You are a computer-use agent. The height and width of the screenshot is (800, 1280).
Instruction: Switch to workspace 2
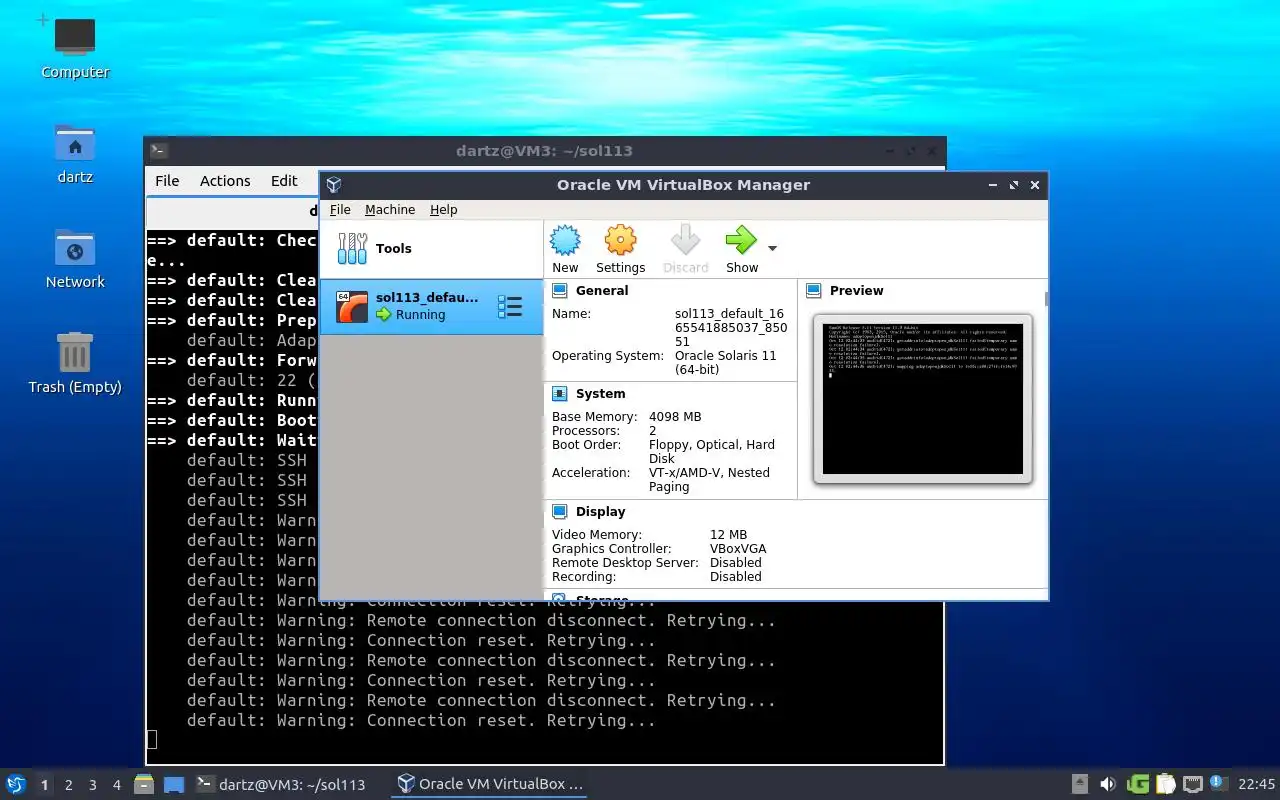tap(68, 785)
